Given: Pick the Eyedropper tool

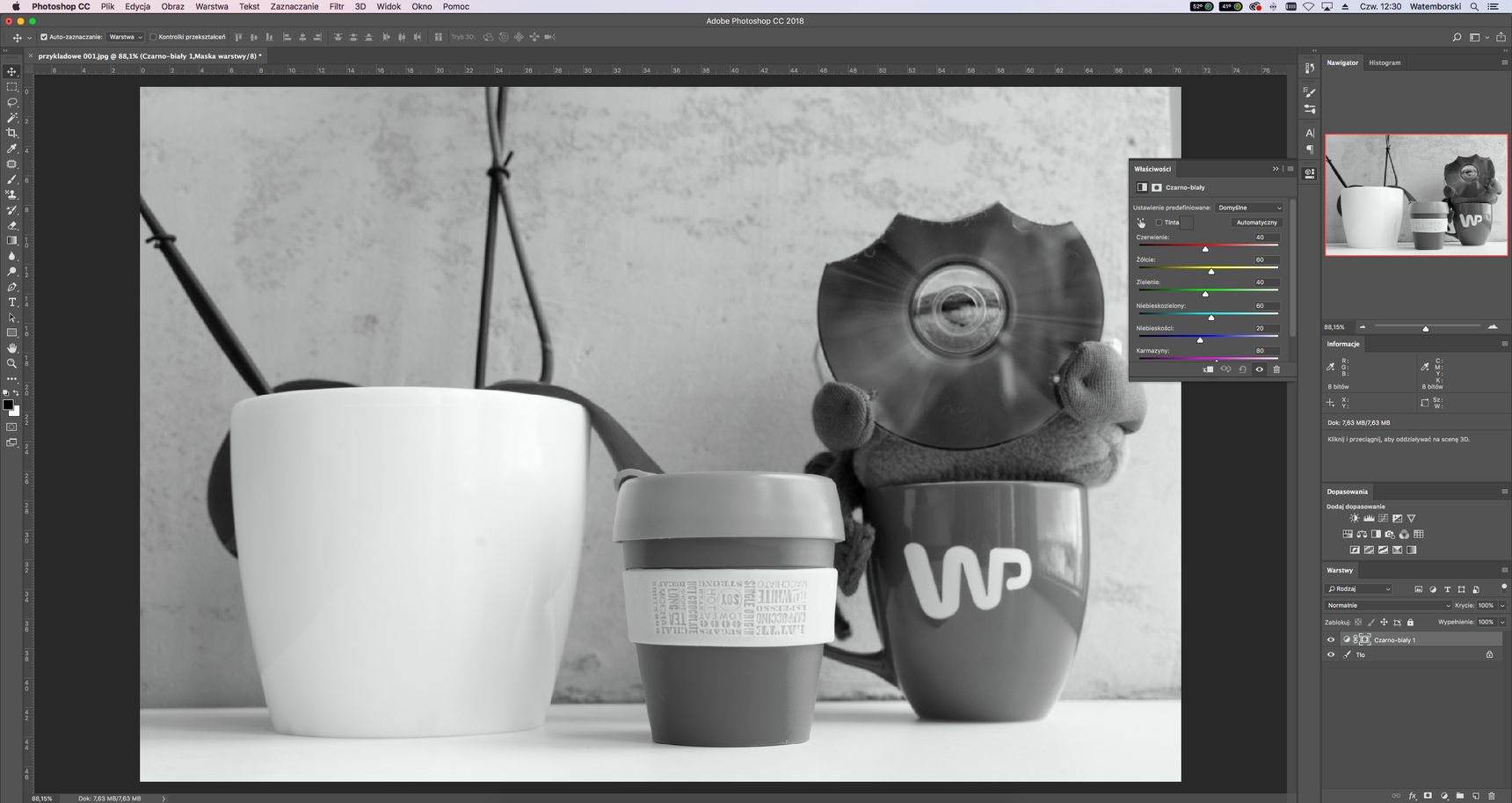Looking at the screenshot, I should tap(11, 149).
